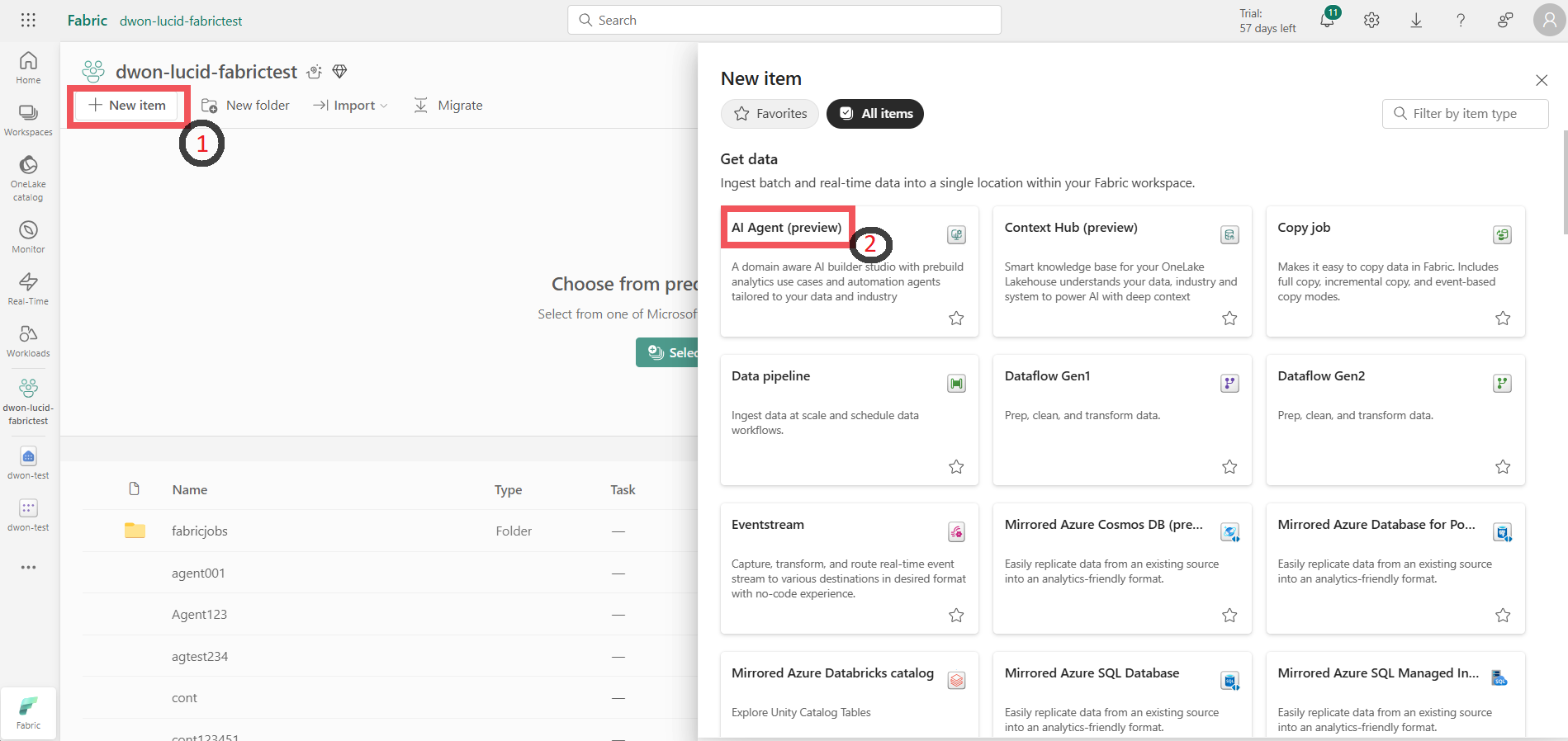Viewport: 1568px width, 741px height.
Task: Click workspace settings icon next to title
Action: (314, 72)
